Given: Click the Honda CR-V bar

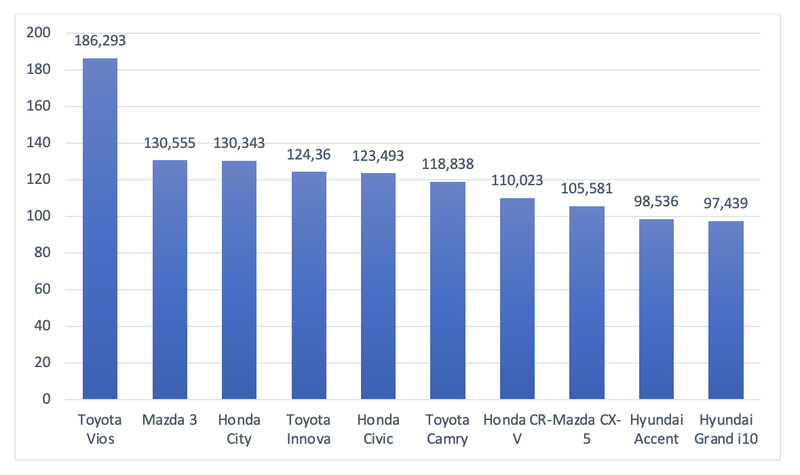Looking at the screenshot, I should pos(517,298).
